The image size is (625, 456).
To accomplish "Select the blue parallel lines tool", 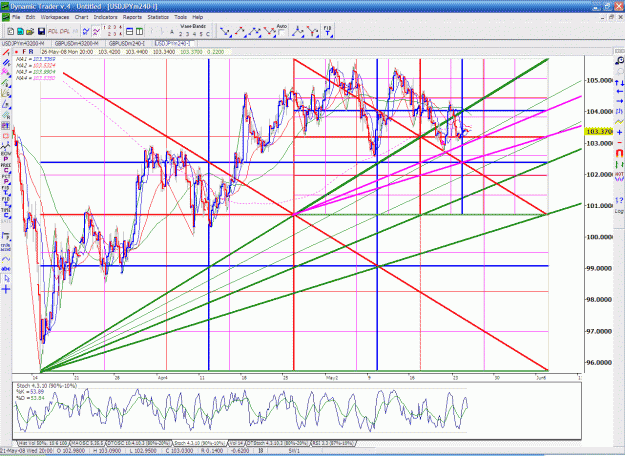I will tap(6, 63).
